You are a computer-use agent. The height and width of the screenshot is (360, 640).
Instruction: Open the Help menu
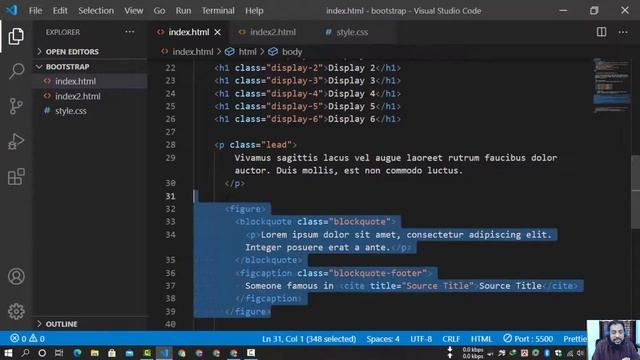coord(254,11)
